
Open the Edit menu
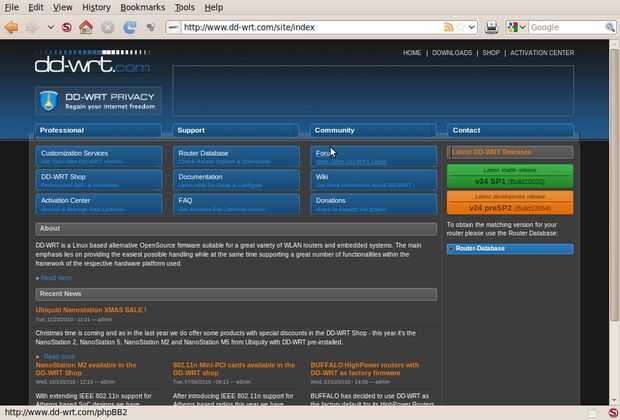[36, 8]
